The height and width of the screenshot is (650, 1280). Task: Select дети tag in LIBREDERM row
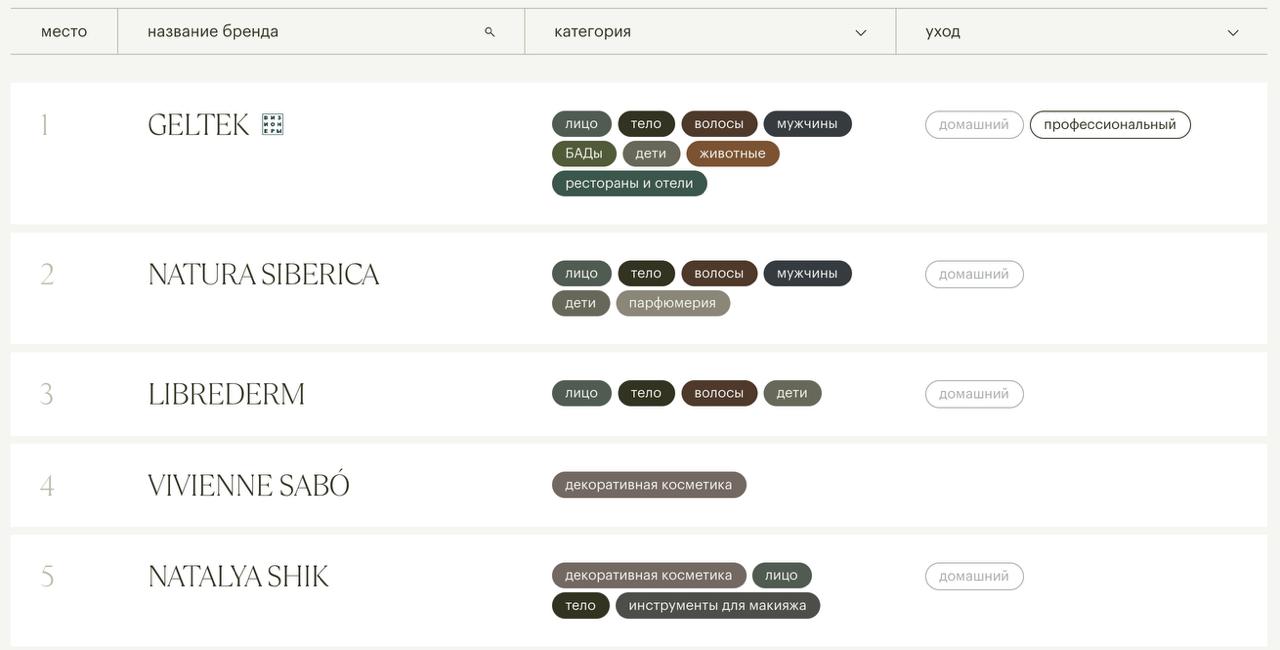792,393
